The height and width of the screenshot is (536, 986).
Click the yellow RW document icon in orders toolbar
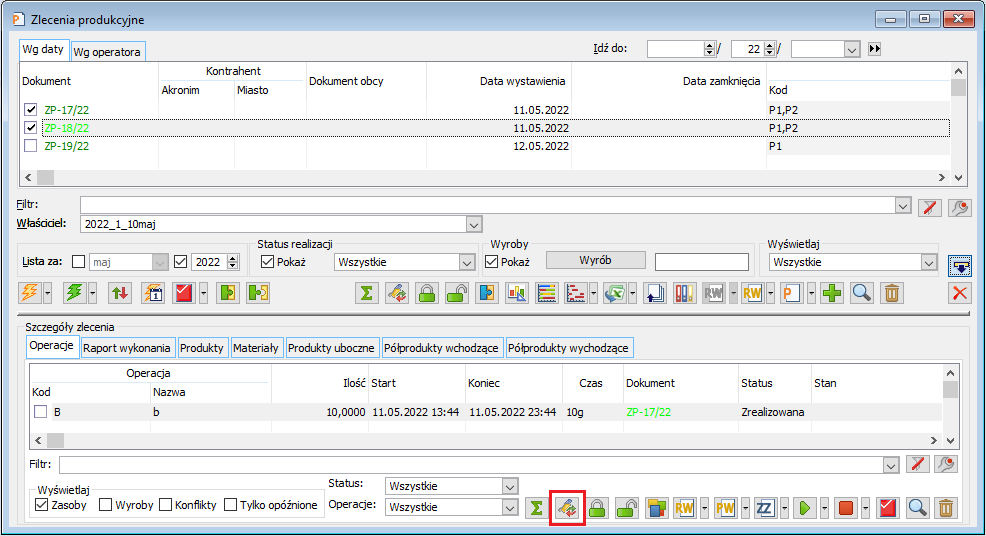752,293
